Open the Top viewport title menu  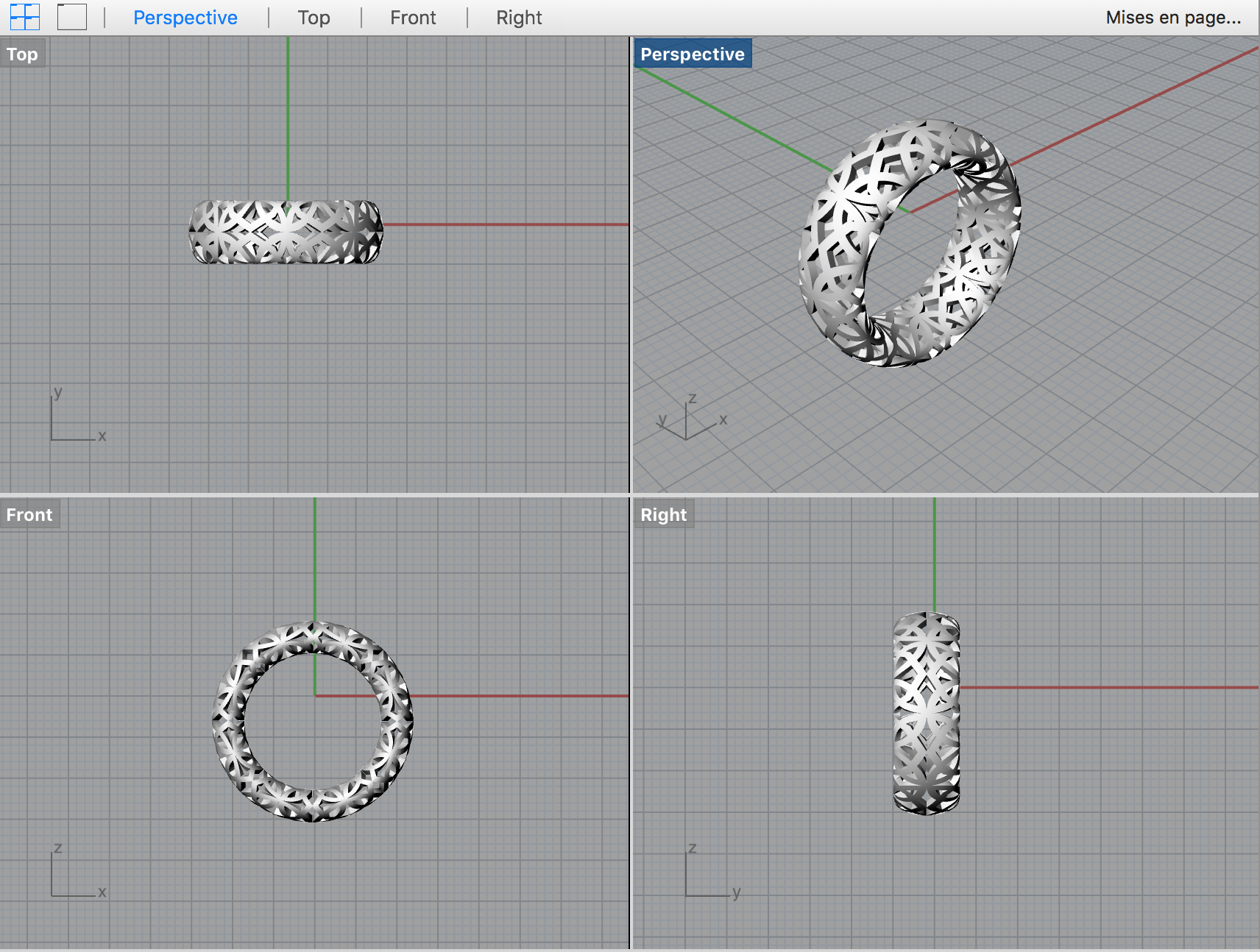click(x=23, y=54)
